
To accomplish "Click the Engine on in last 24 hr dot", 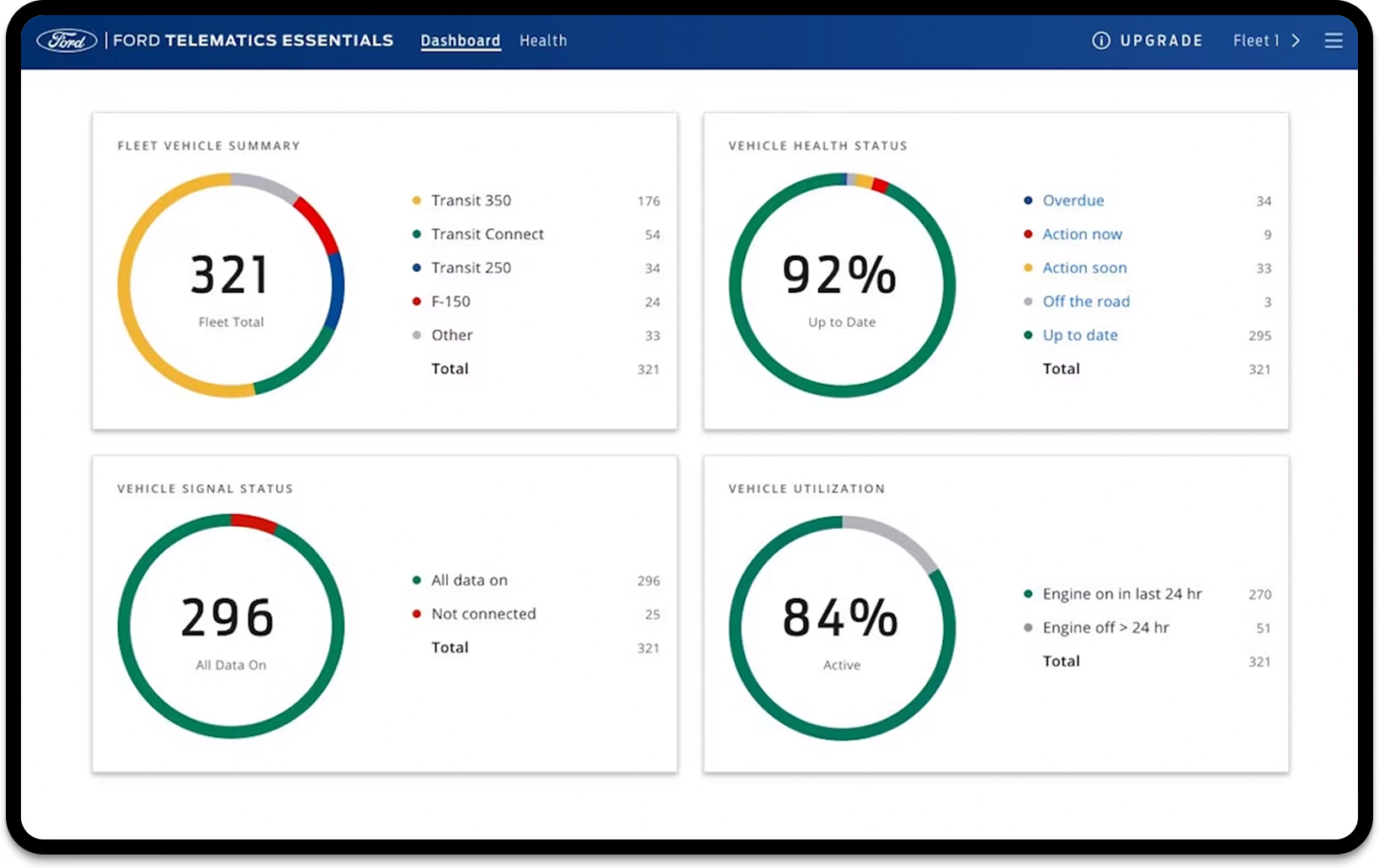I will (x=1027, y=594).
